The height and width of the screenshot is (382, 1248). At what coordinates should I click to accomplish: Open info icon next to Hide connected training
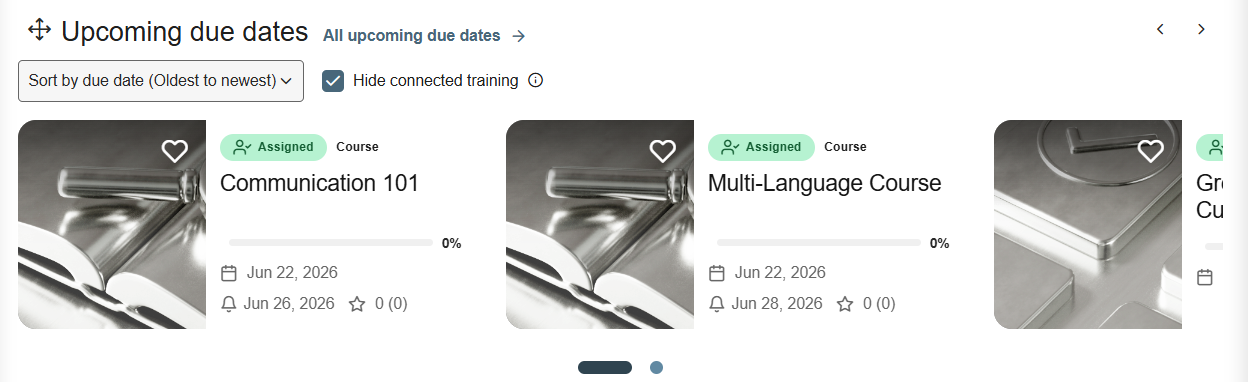[x=535, y=81]
